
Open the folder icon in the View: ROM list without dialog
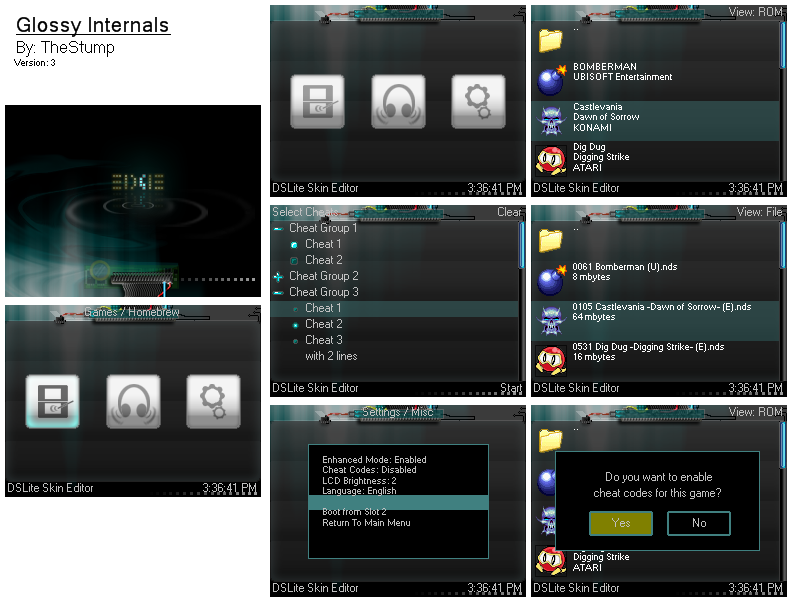[551, 40]
